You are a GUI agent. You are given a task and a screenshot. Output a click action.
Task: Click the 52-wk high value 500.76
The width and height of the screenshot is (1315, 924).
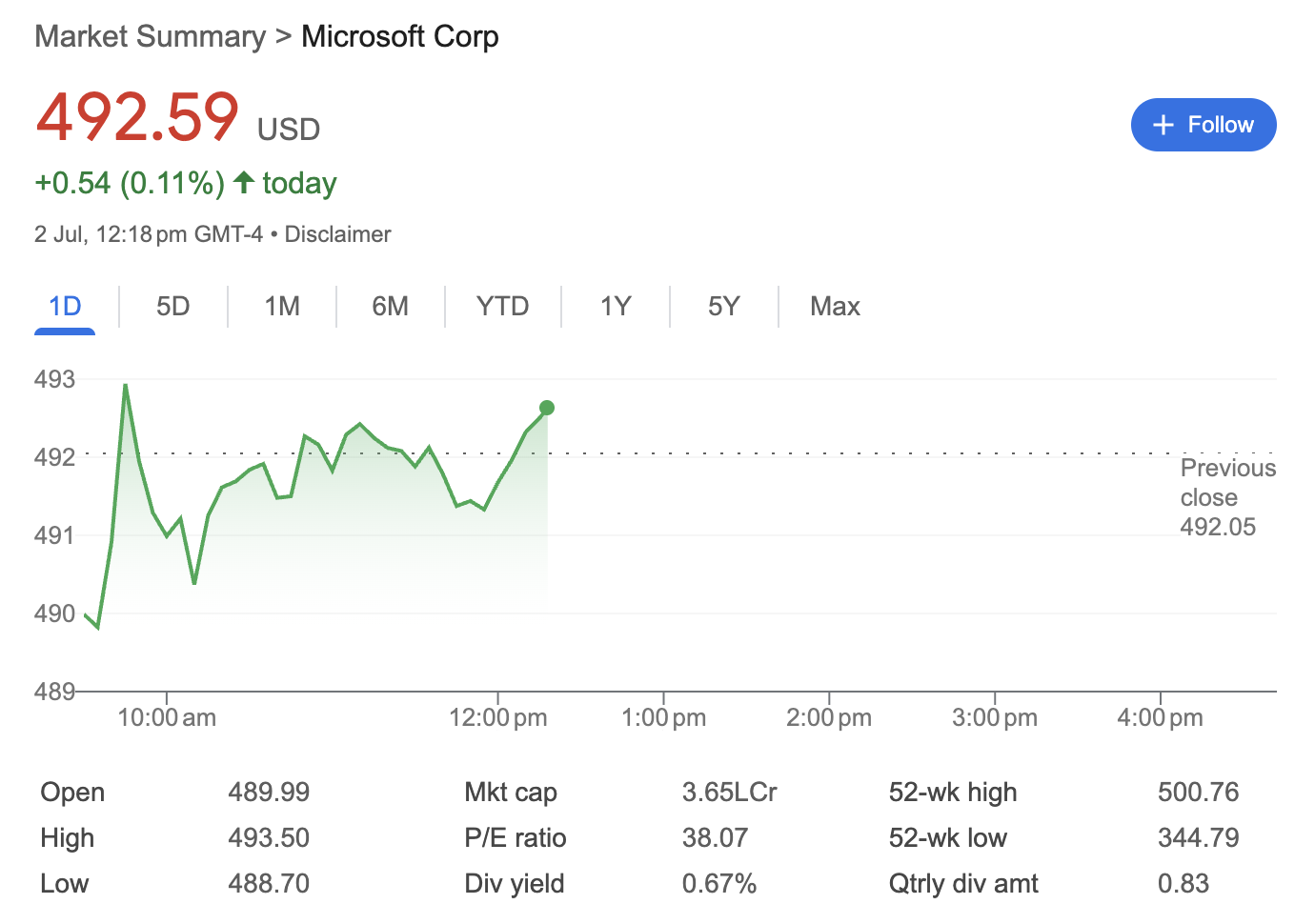coord(1198,792)
